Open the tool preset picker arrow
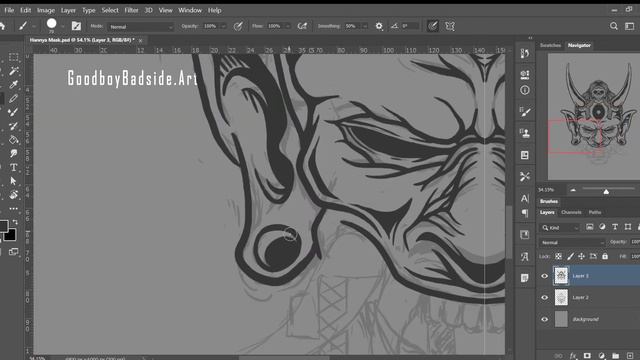This screenshot has height=360, width=640. point(34,26)
